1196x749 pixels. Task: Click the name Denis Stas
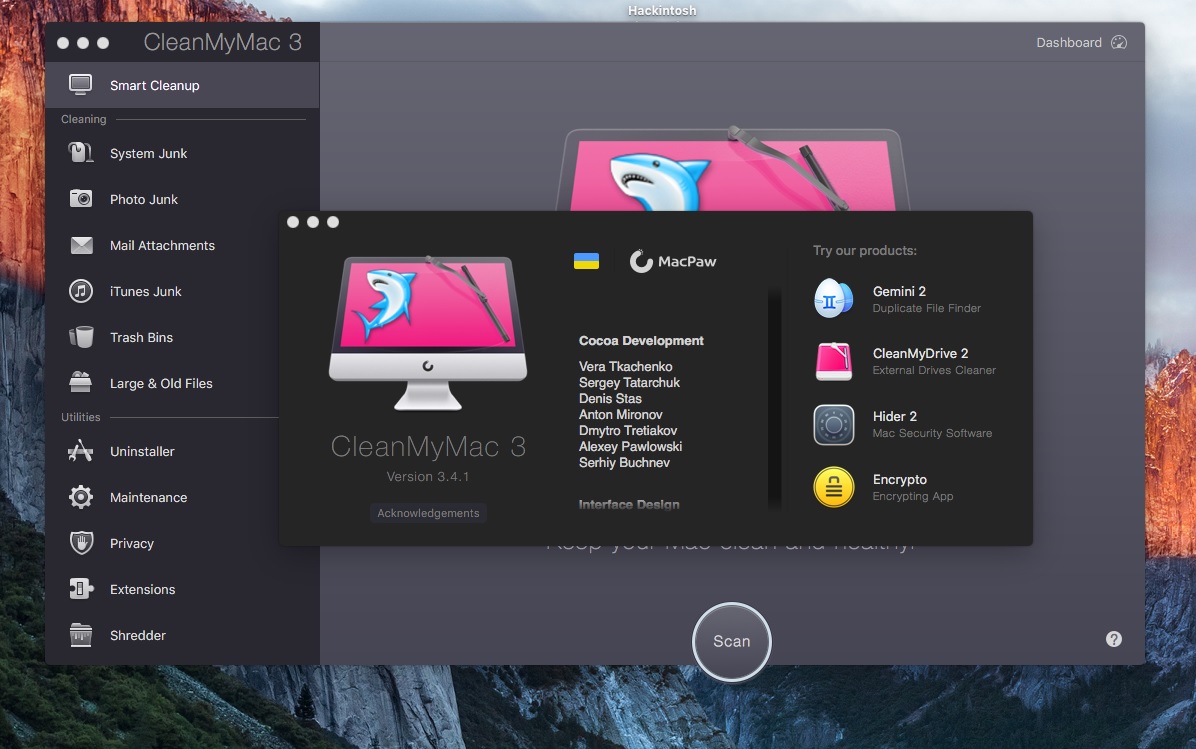[610, 398]
